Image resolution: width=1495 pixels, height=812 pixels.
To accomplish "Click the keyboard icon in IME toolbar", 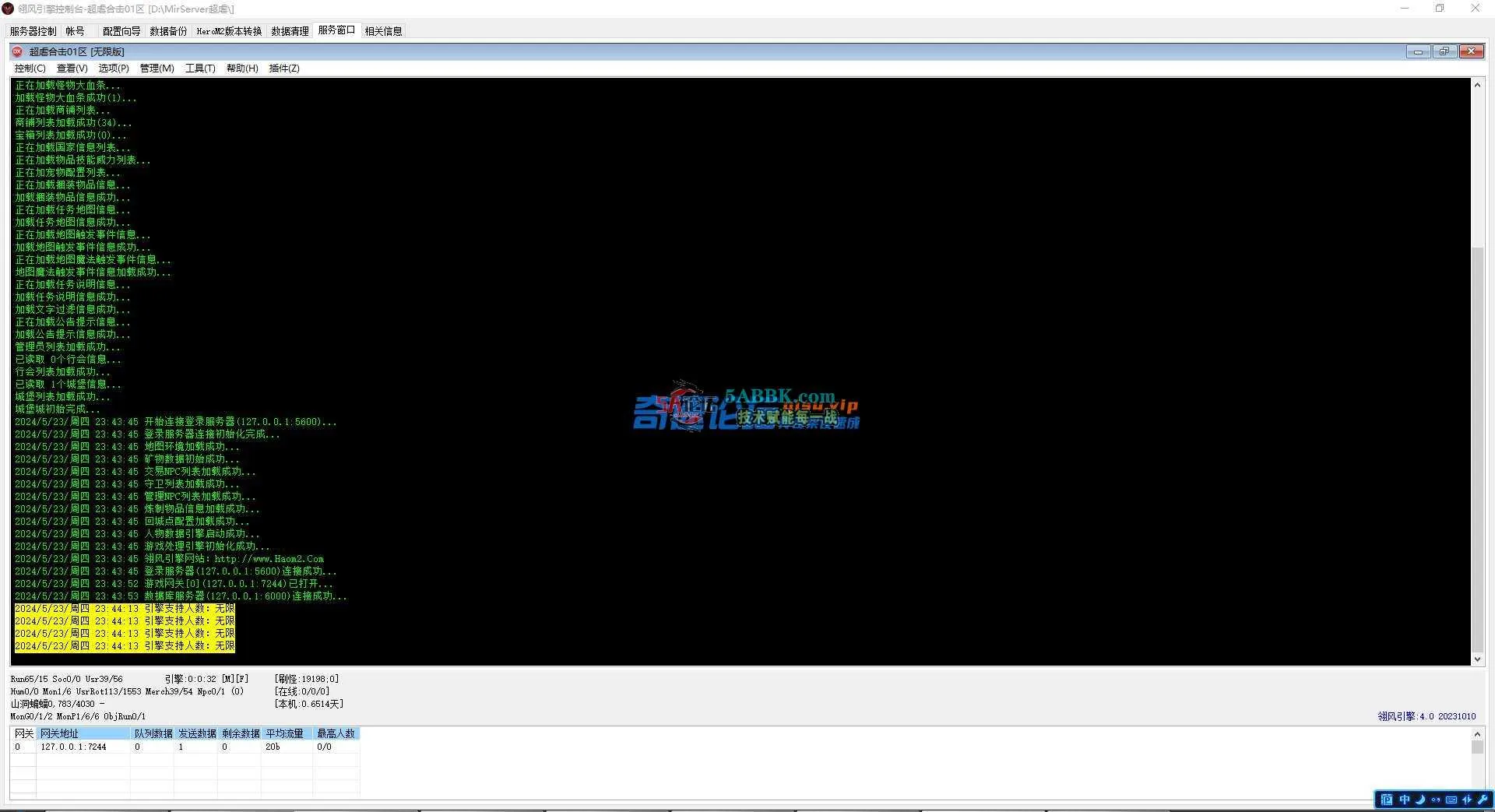I will click(1451, 800).
